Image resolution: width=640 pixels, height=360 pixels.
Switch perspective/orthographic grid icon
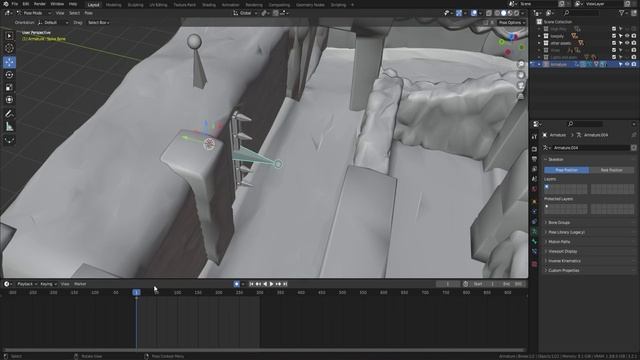click(521, 96)
